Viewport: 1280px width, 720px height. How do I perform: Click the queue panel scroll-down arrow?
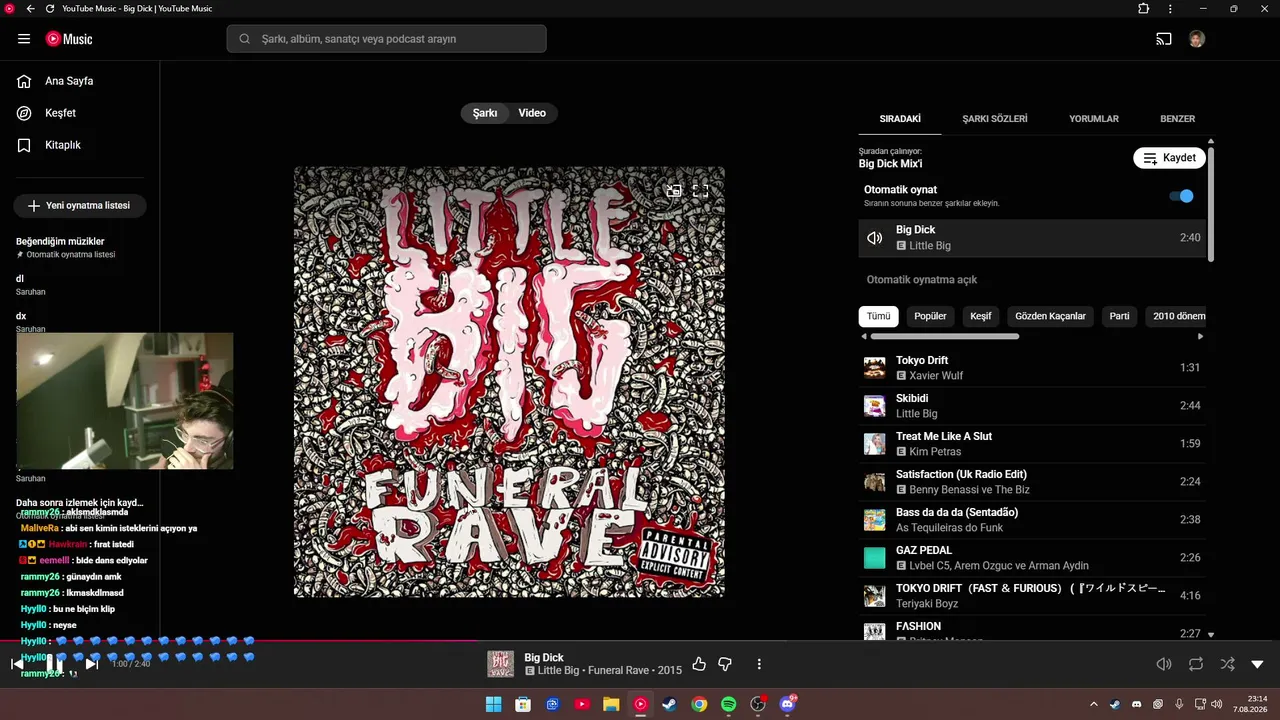point(1211,634)
